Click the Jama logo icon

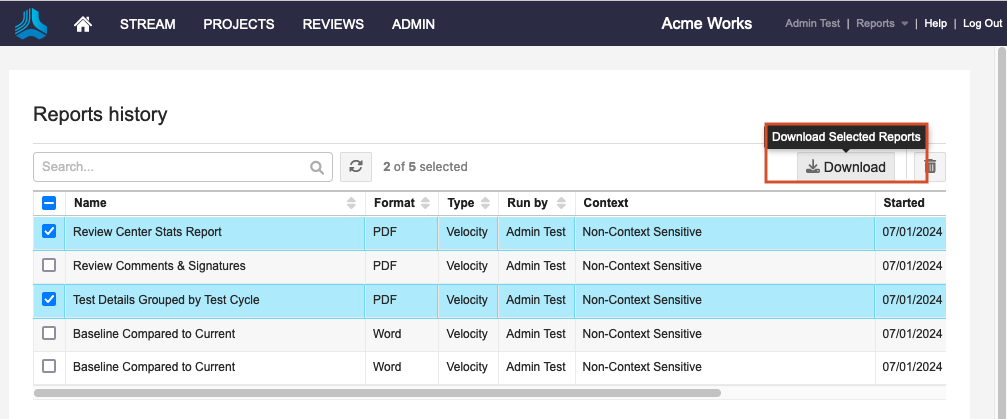click(31, 24)
